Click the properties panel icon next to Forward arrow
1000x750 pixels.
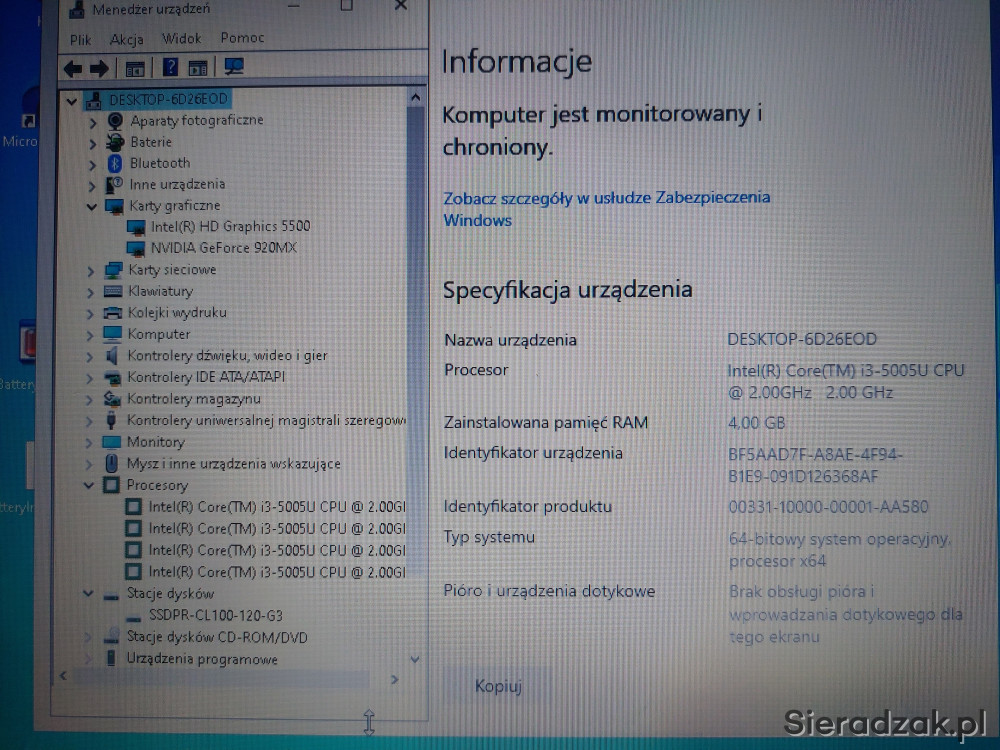135,69
